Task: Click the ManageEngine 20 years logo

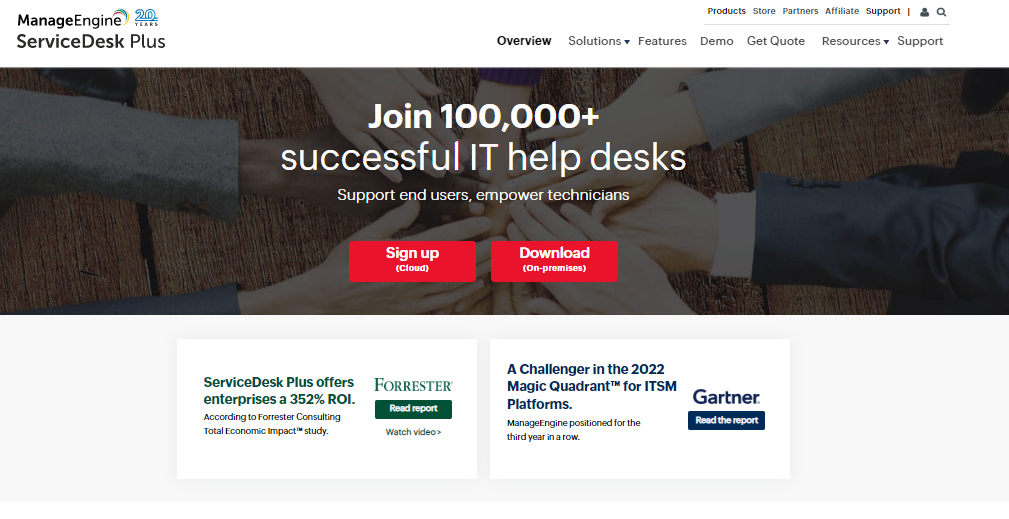Action: click(88, 19)
